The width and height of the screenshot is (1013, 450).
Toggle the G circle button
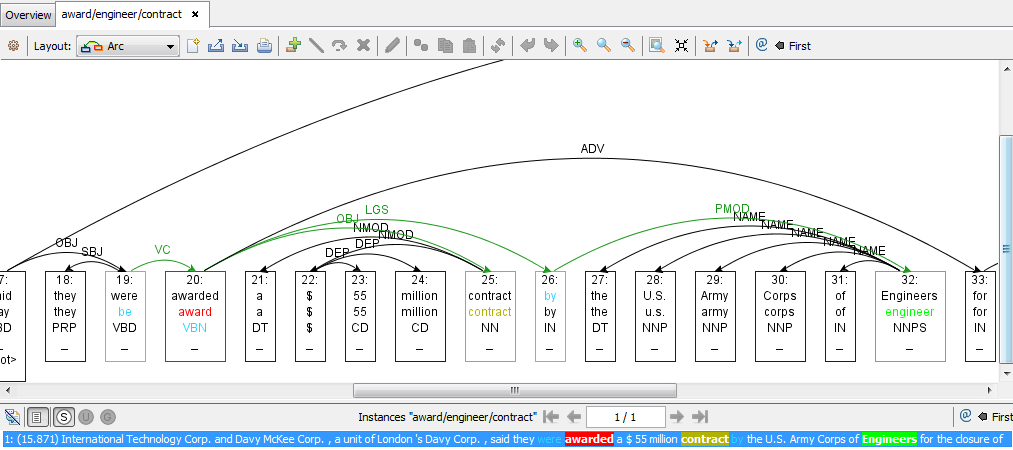(x=108, y=417)
